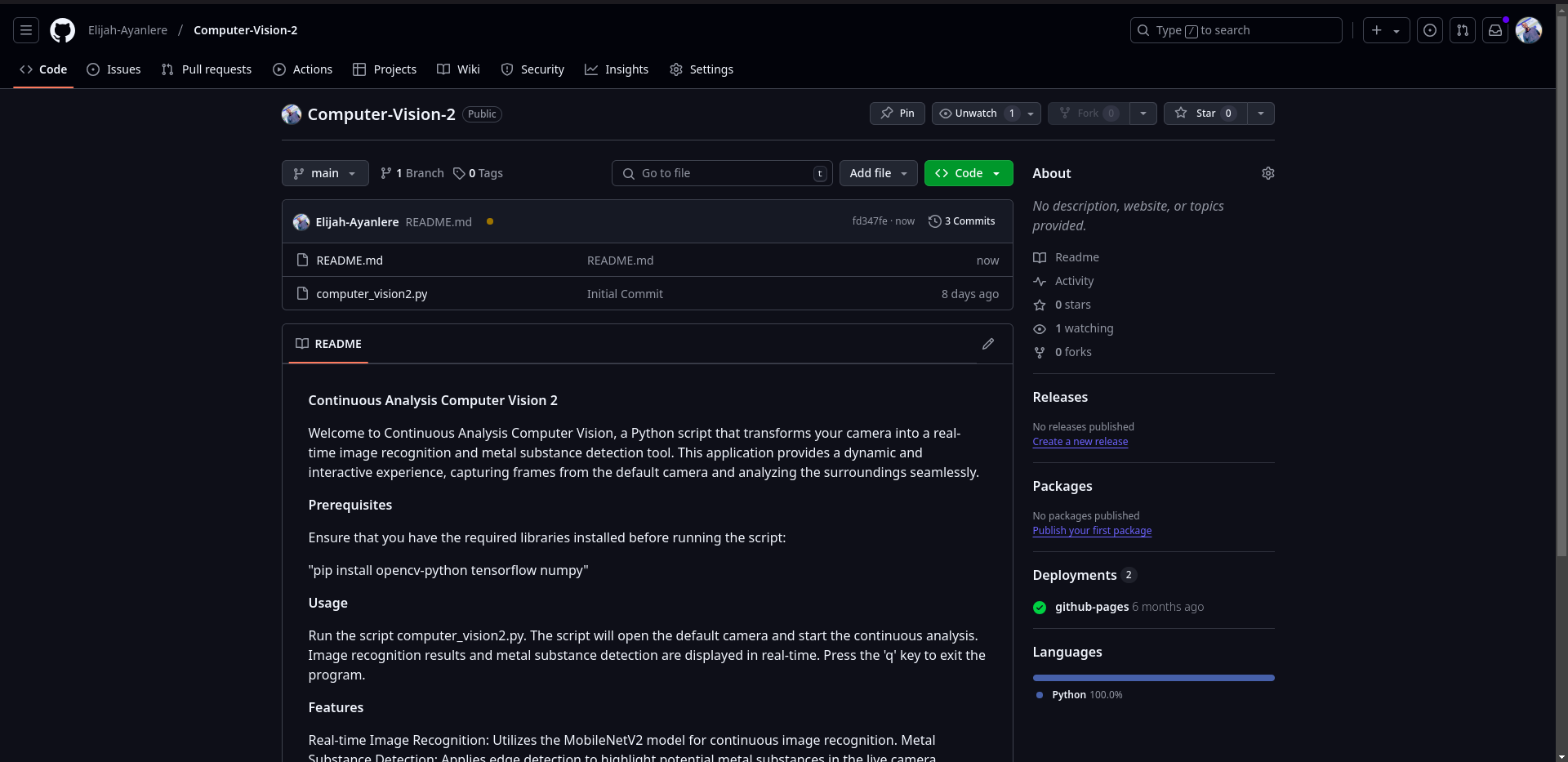Click the Python language bar

click(1153, 678)
